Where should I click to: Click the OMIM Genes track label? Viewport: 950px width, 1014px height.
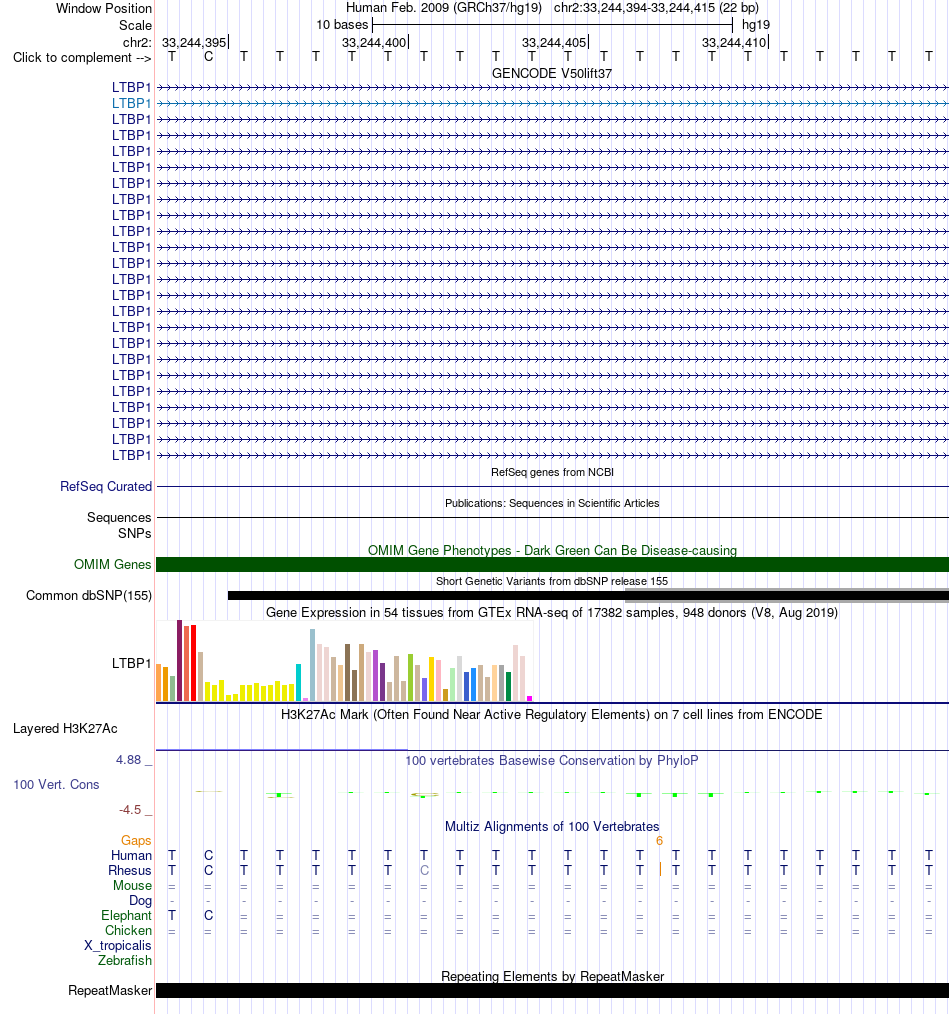(x=113, y=565)
